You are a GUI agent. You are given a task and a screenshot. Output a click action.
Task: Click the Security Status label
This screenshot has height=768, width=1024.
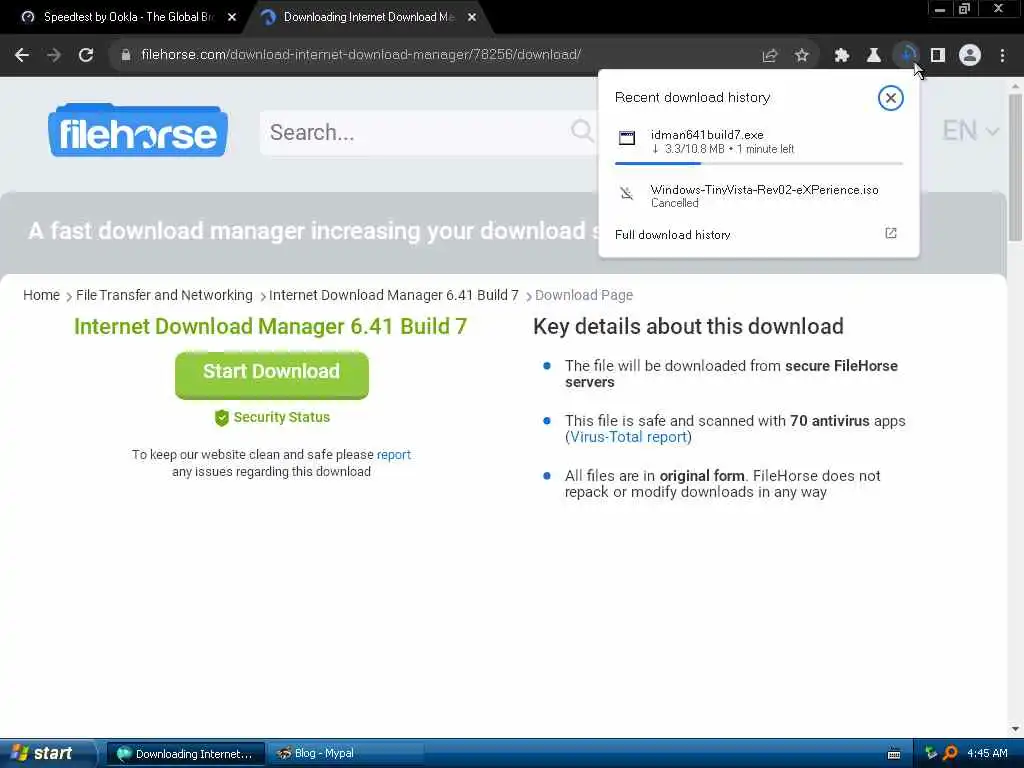coord(281,417)
